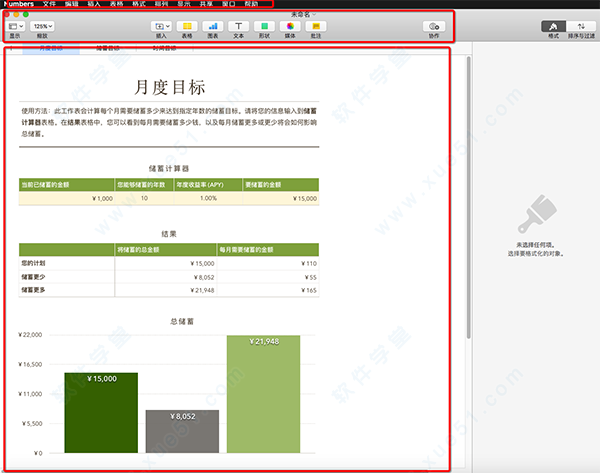Open the 帮助 menu
The height and width of the screenshot is (473, 600).
(x=251, y=4)
